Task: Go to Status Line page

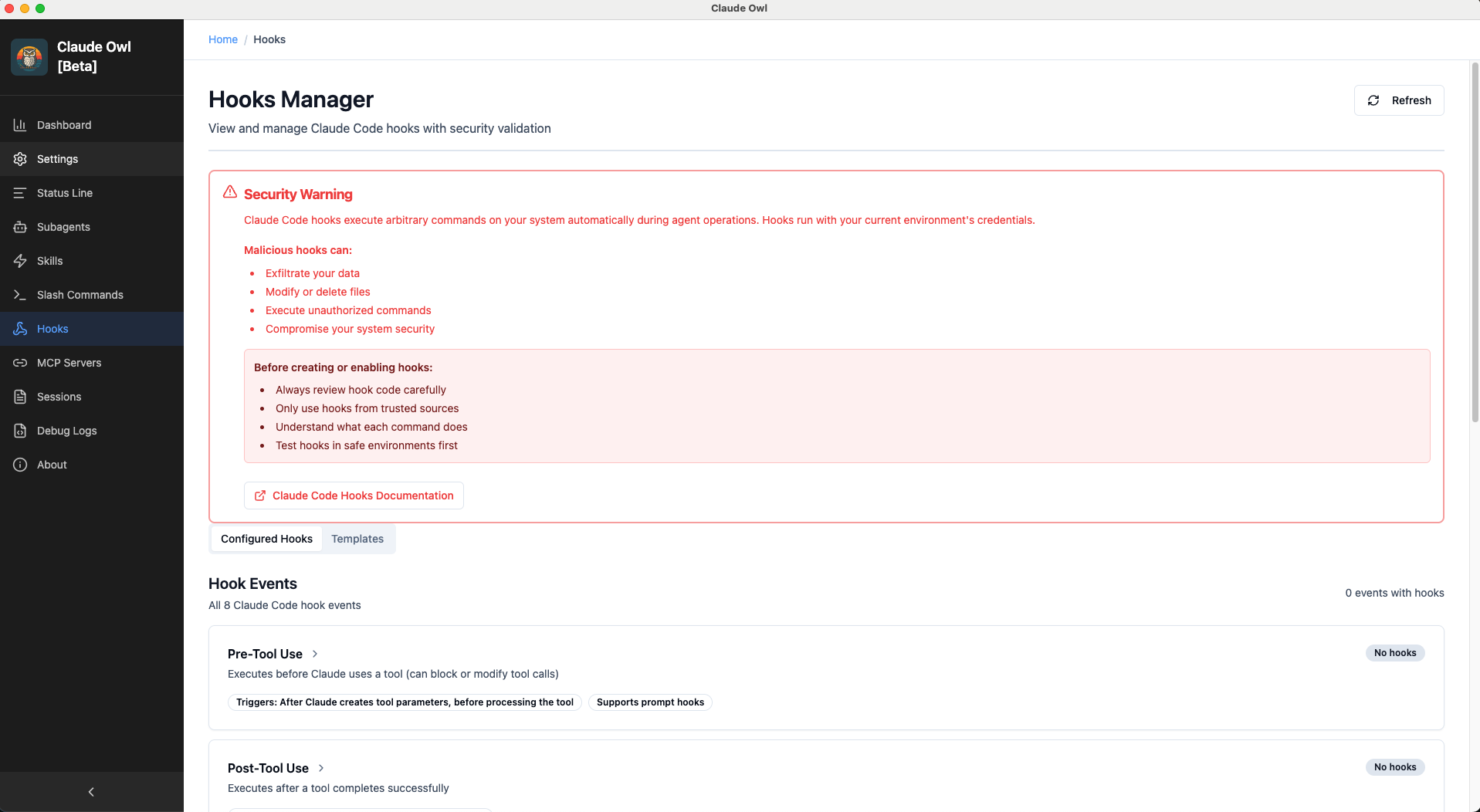Action: click(92, 193)
